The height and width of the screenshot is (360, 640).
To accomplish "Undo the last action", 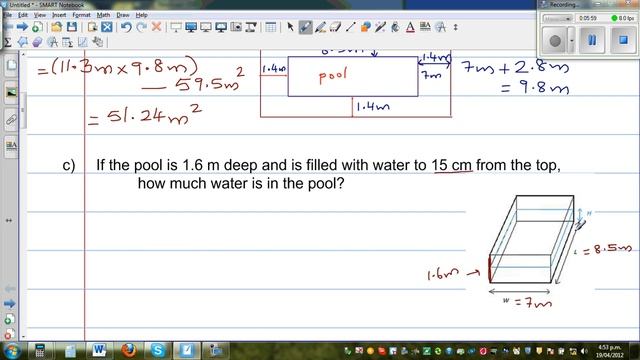I will pos(126,27).
